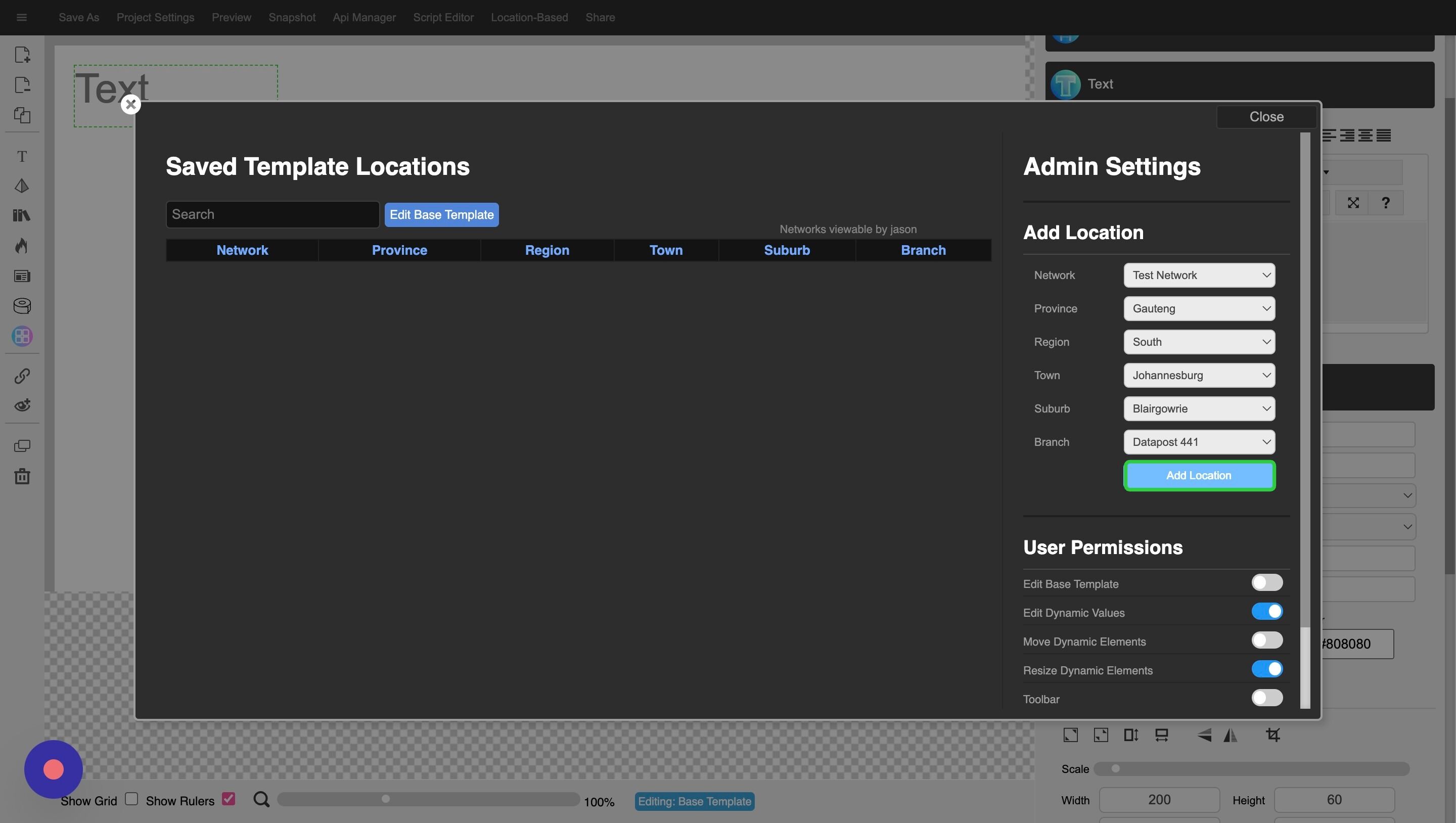Open the Branch dropdown showing Datapost 441
The height and width of the screenshot is (823, 1456).
pyautogui.click(x=1199, y=442)
